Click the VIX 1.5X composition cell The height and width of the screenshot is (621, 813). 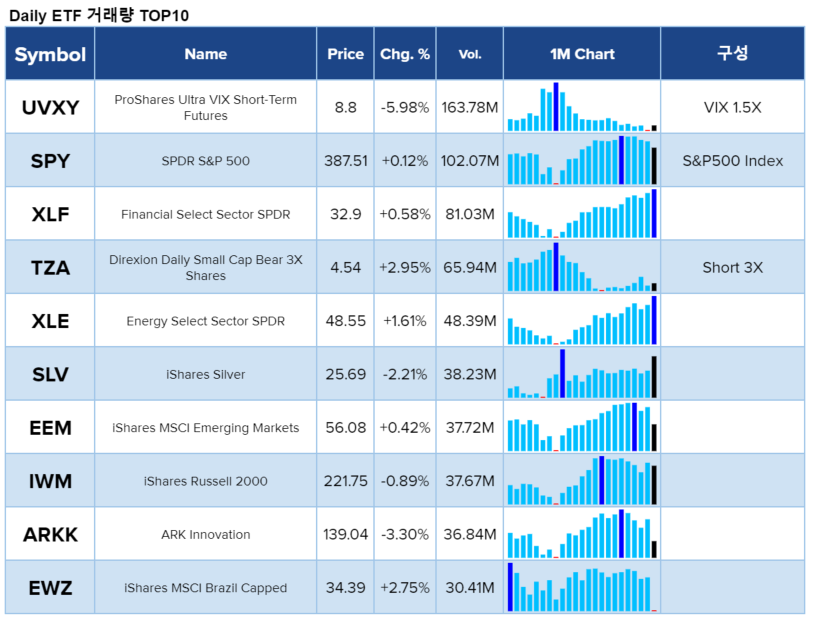733,107
